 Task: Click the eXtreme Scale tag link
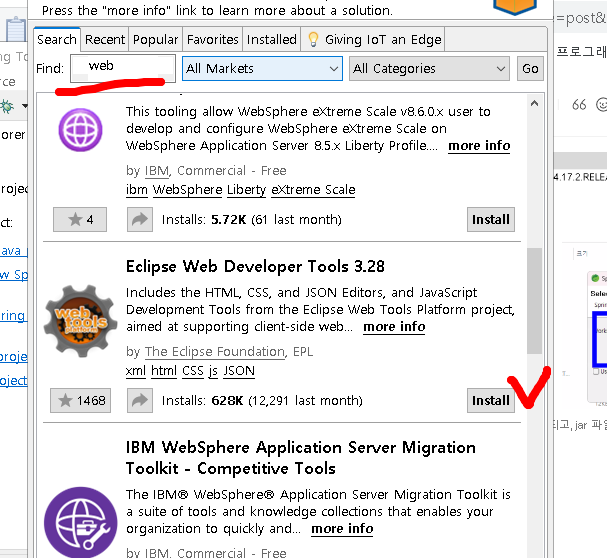point(313,190)
